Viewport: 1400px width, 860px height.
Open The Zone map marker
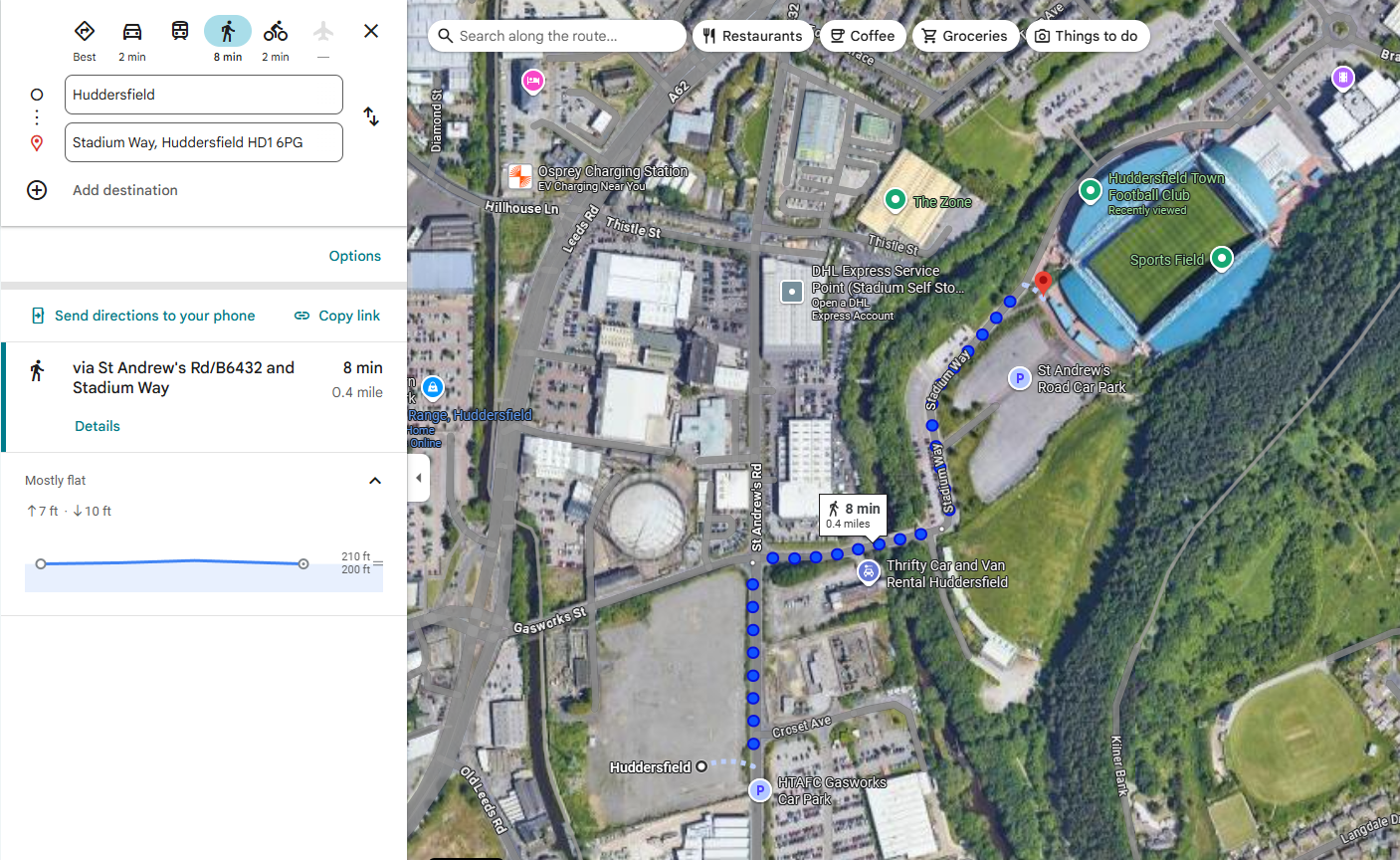[x=896, y=200]
